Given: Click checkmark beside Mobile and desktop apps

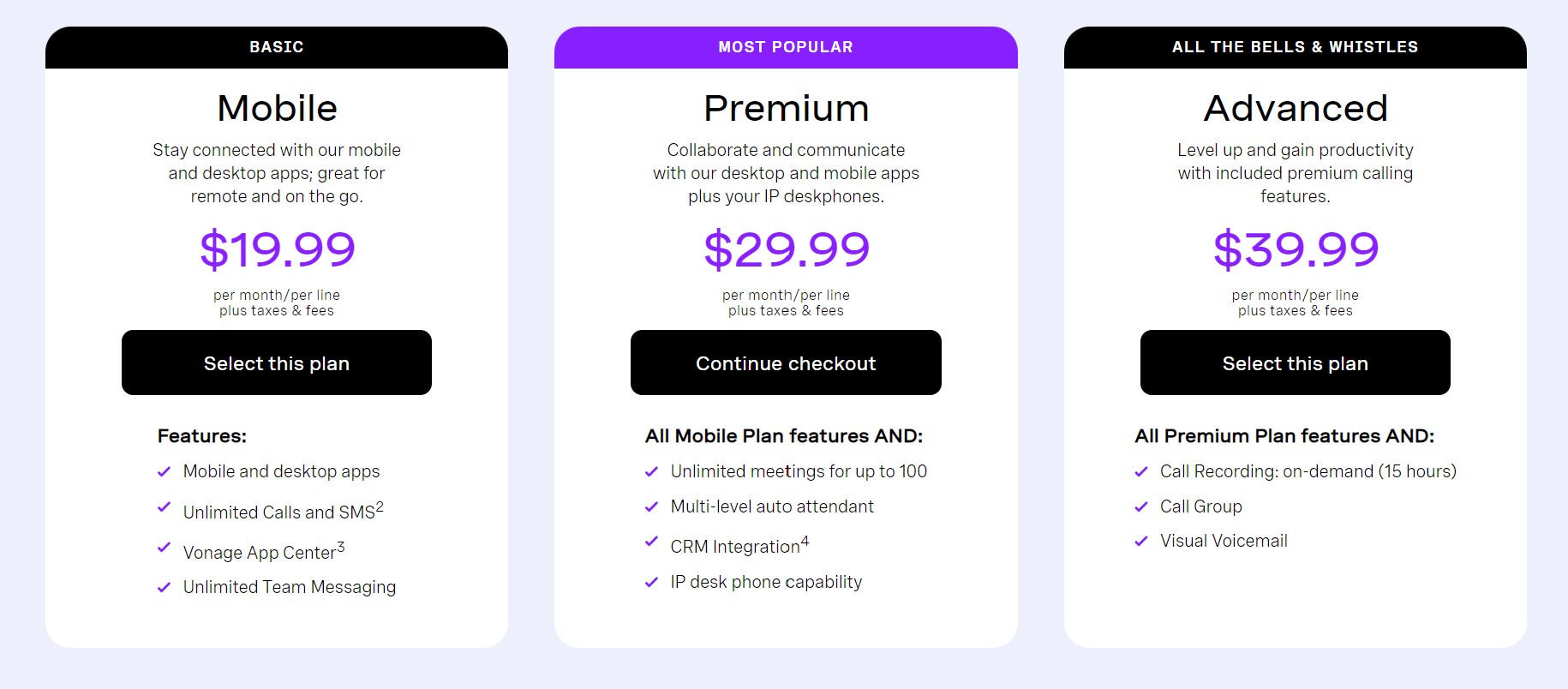Looking at the screenshot, I should pyautogui.click(x=164, y=471).
